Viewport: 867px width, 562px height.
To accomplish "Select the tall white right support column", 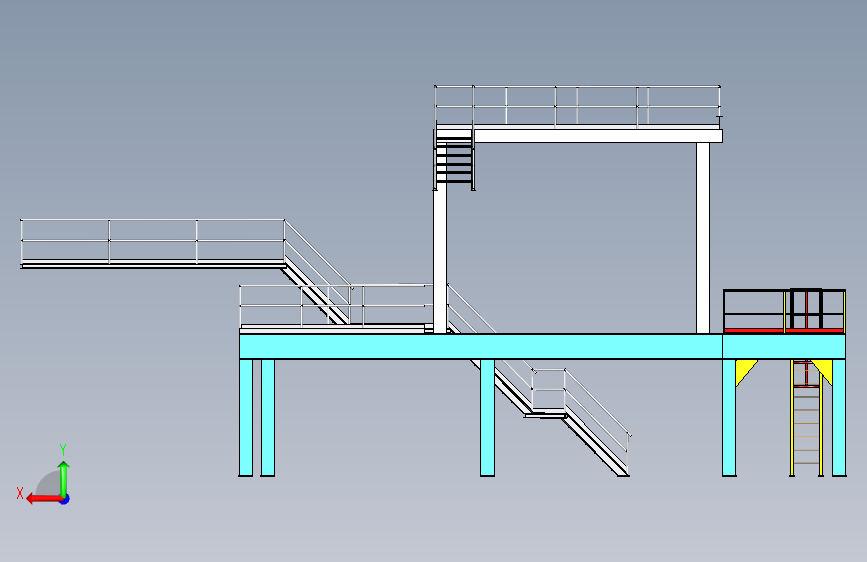I will (x=703, y=238).
